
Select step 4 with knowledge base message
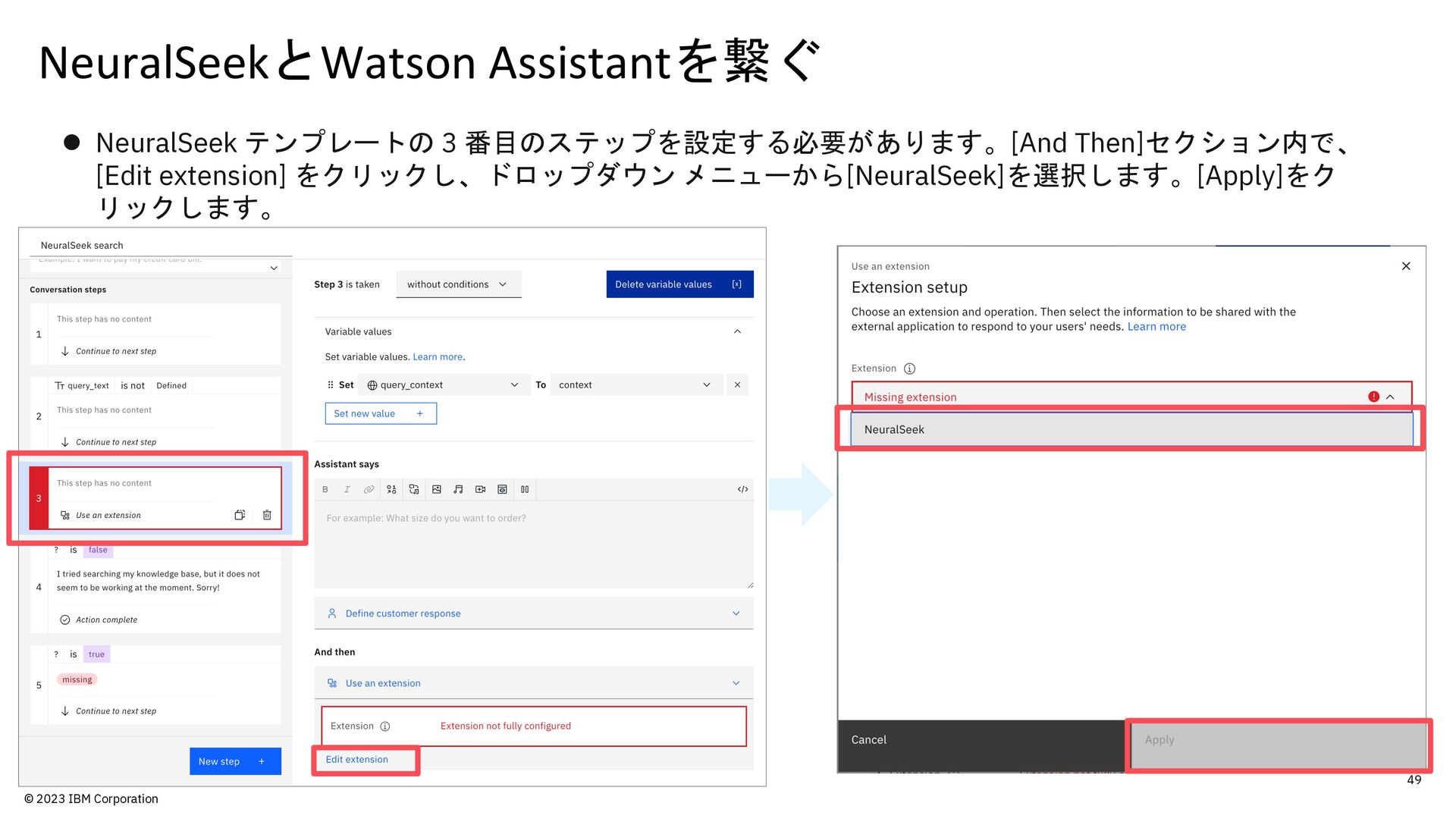155,587
